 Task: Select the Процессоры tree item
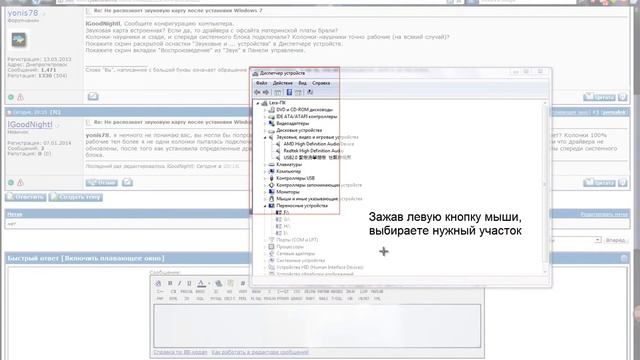click(290, 247)
